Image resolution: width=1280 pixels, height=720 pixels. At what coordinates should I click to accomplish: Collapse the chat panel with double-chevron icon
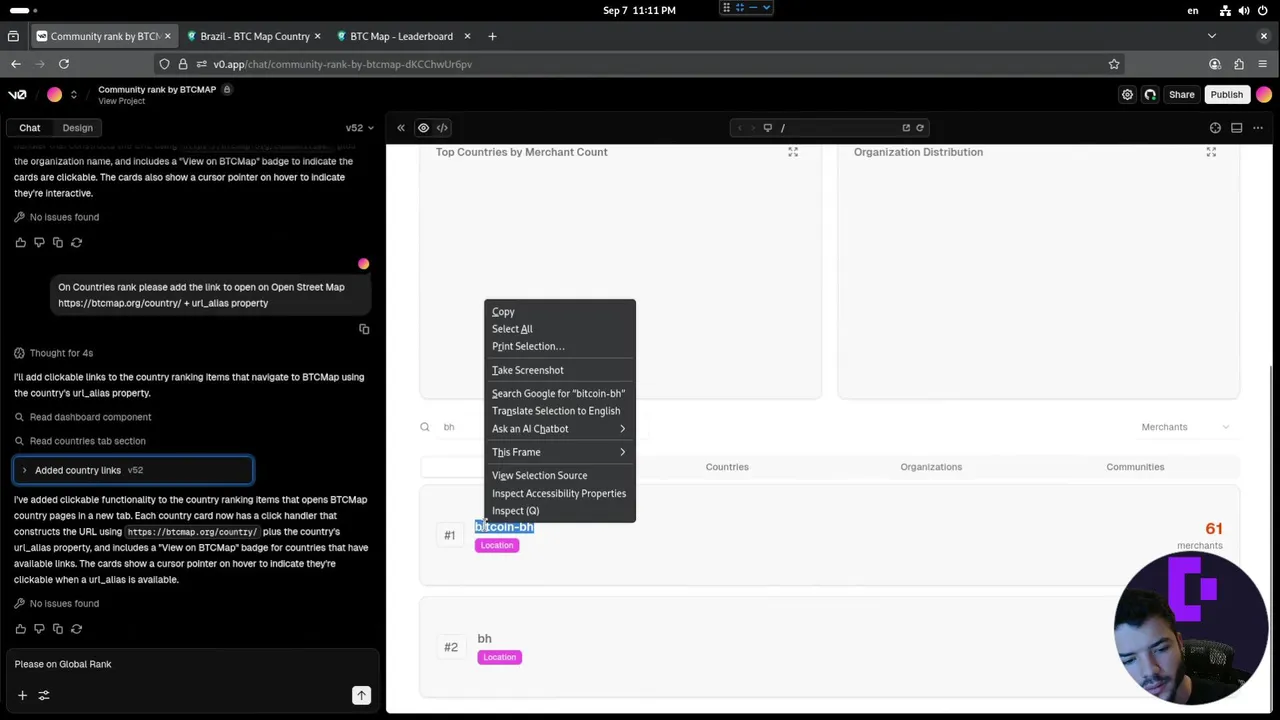click(x=401, y=128)
